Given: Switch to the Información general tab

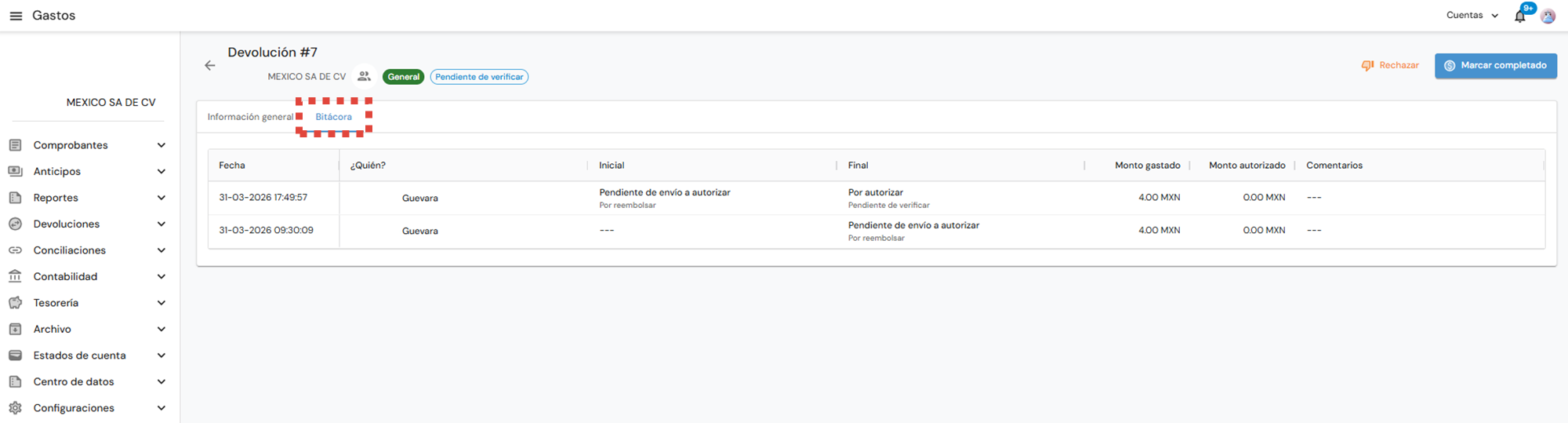Looking at the screenshot, I should [x=250, y=117].
